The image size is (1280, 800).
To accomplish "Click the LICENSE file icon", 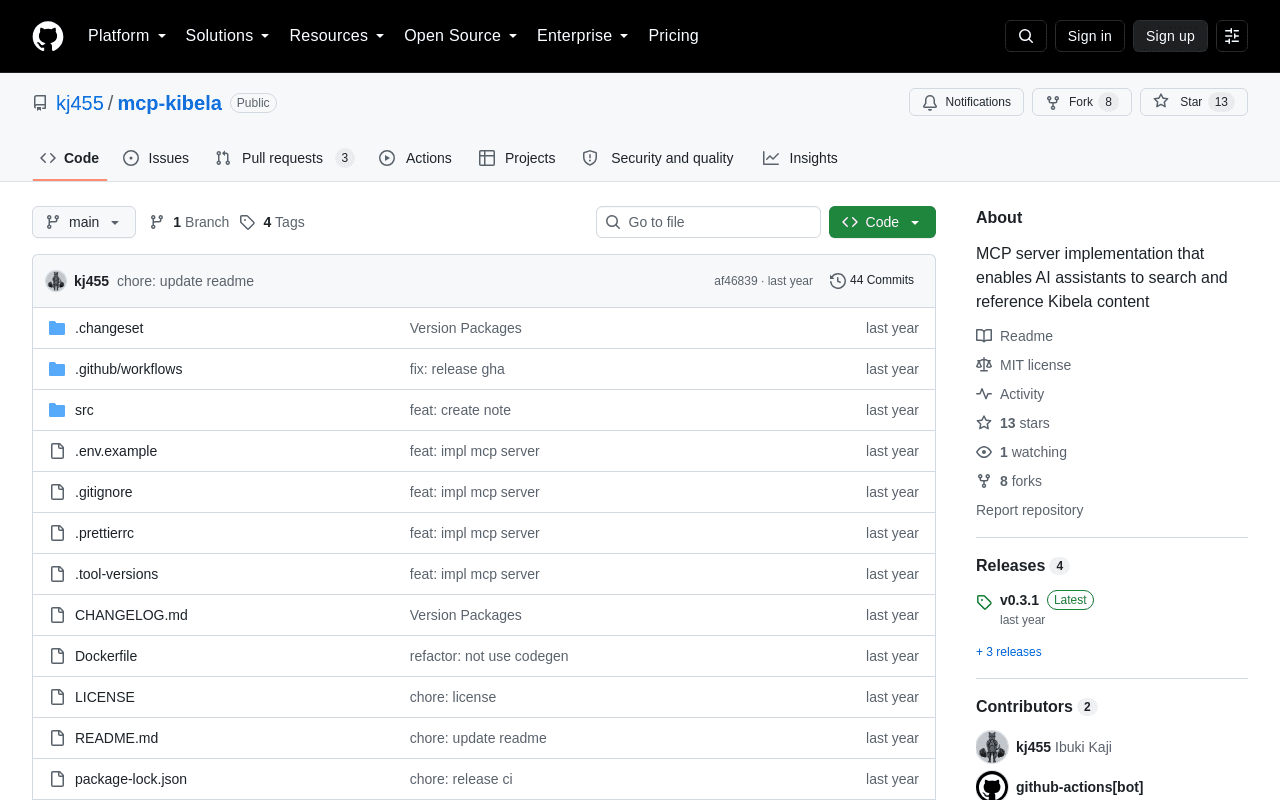I will (57, 697).
